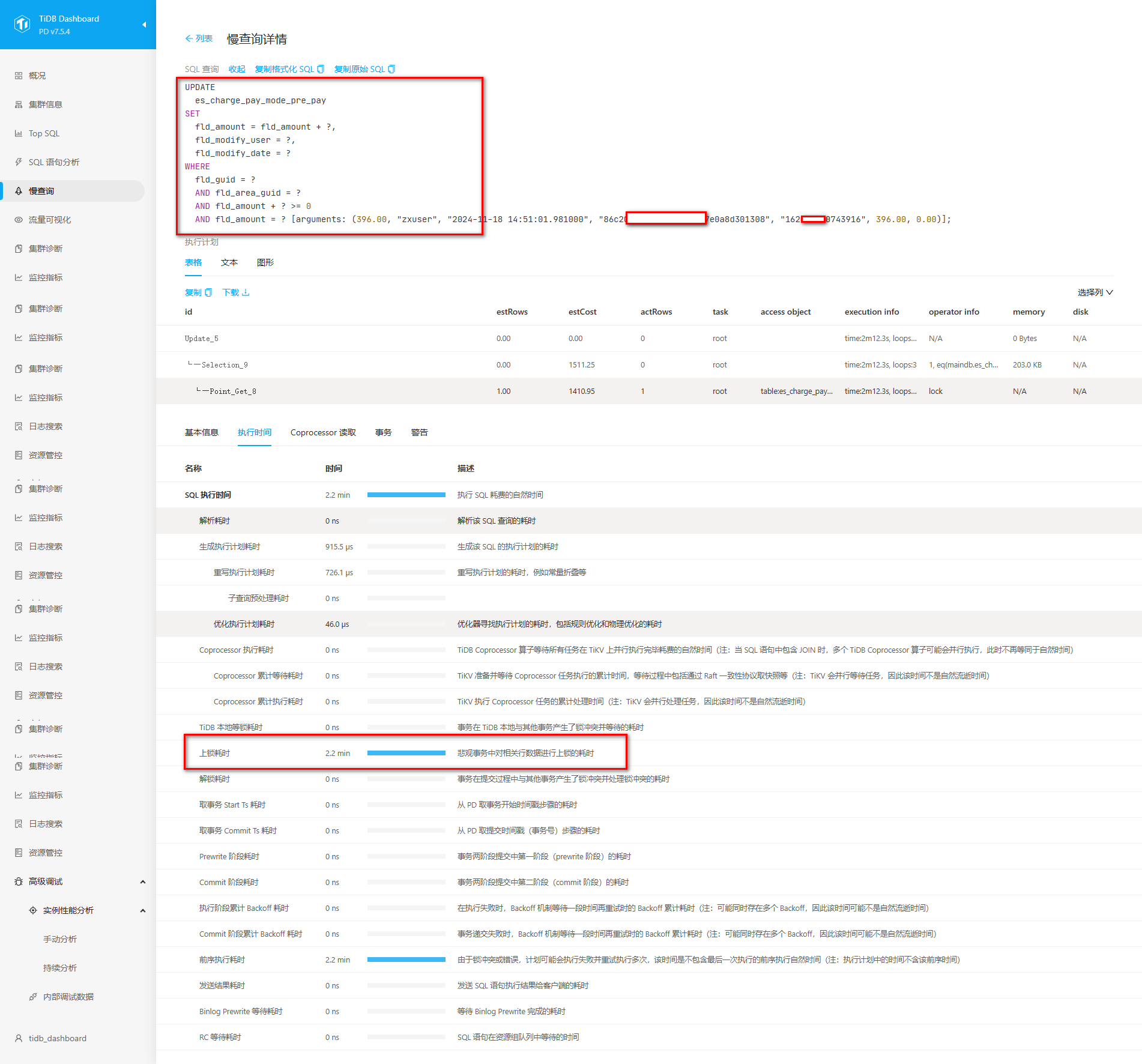Click the es_charge_pay_mode_pre_pay table name in SQL

tap(261, 100)
